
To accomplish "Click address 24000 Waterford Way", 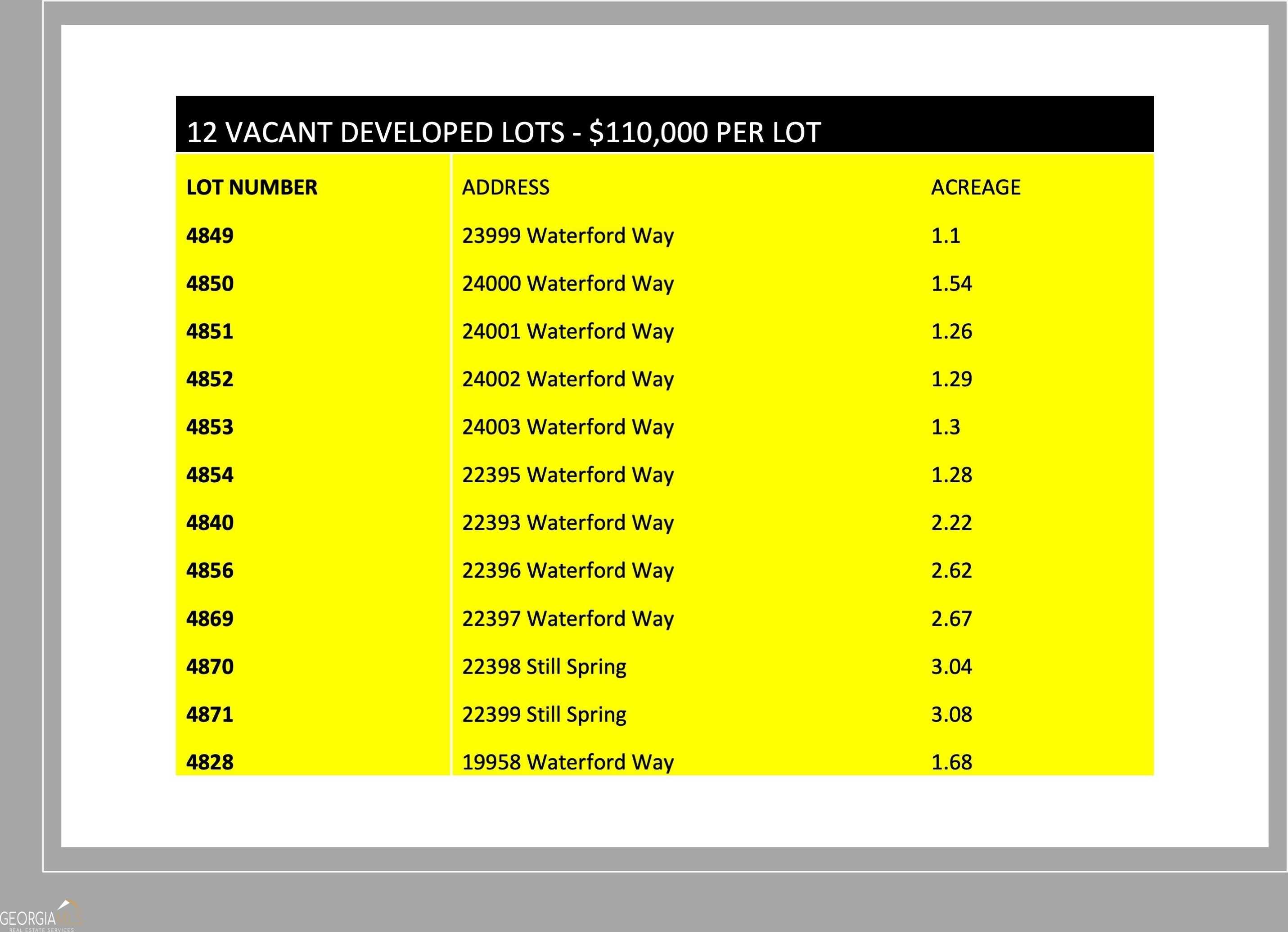I will pyautogui.click(x=567, y=284).
